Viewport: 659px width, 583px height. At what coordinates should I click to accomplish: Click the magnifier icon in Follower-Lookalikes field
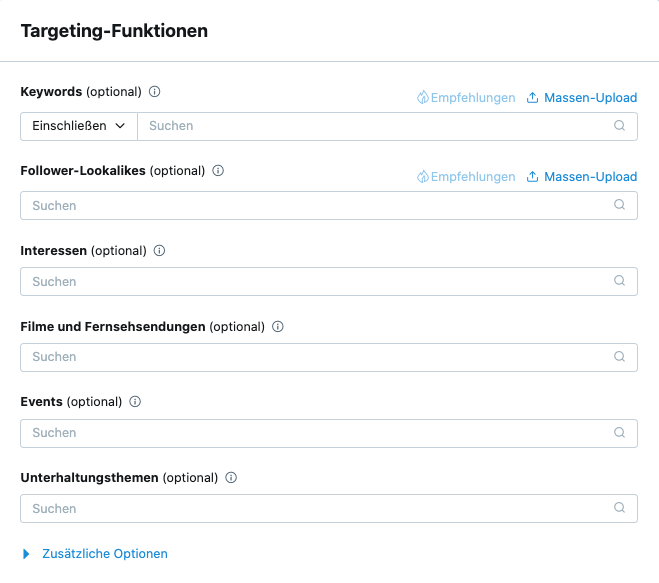(619, 204)
